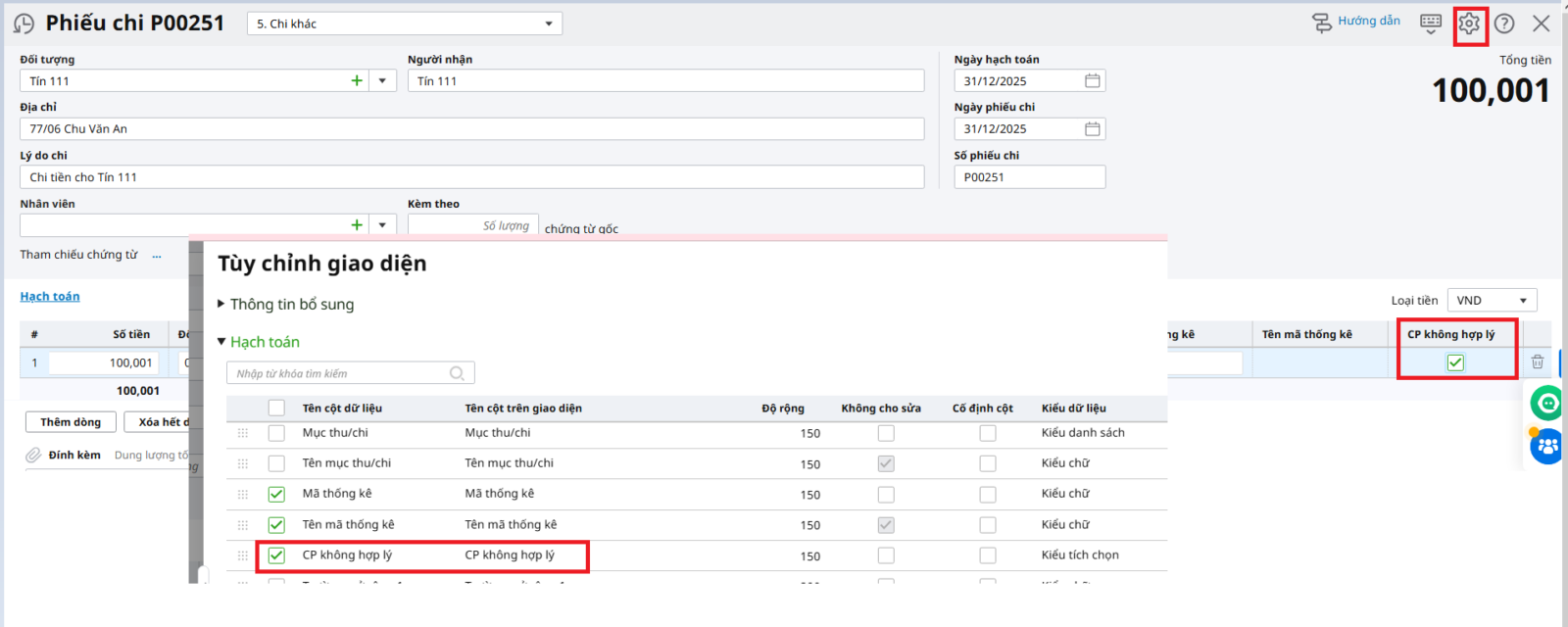Uncheck the CP không hợp lý column row

[276, 555]
